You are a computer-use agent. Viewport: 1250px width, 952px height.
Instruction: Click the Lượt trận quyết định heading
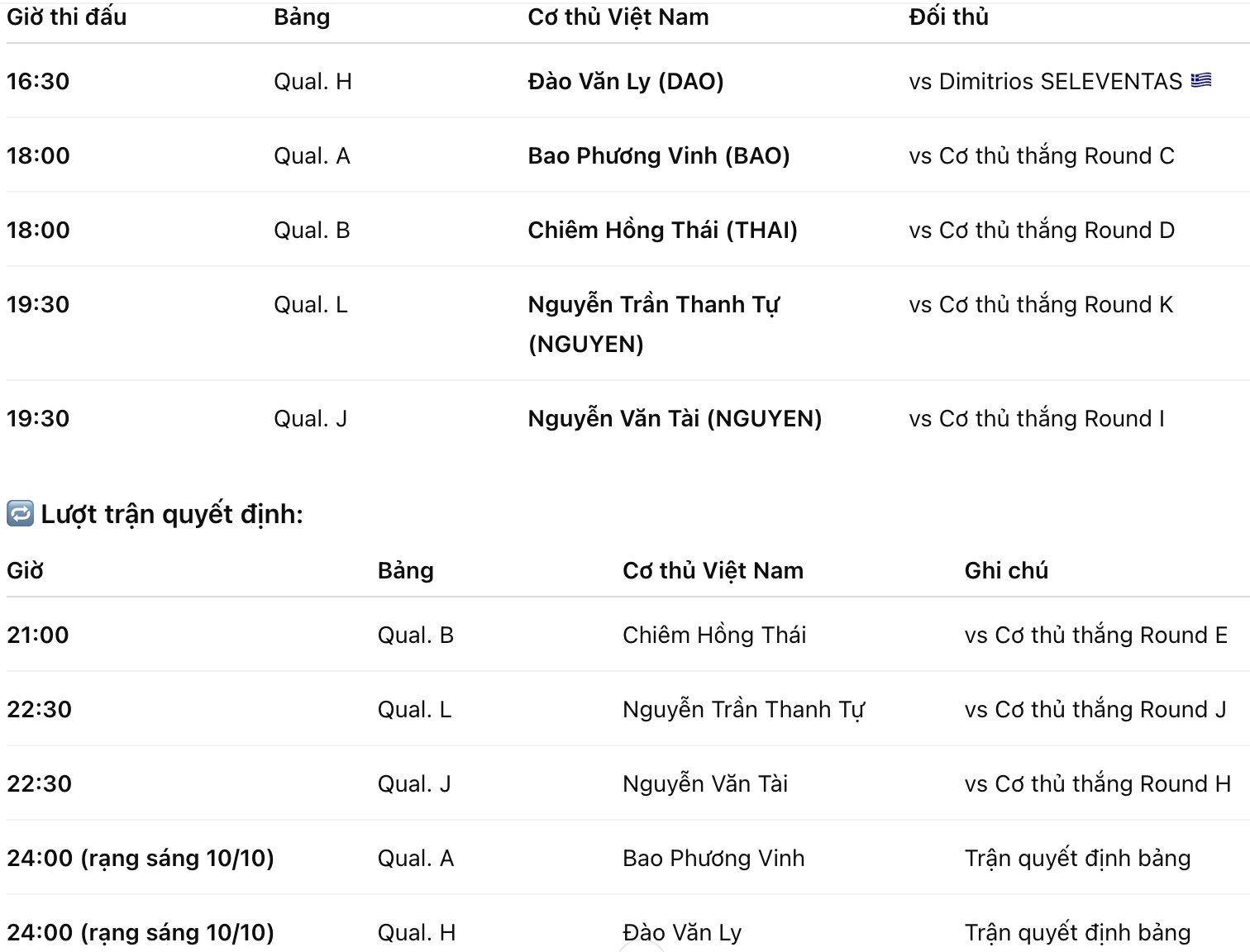click(172, 514)
